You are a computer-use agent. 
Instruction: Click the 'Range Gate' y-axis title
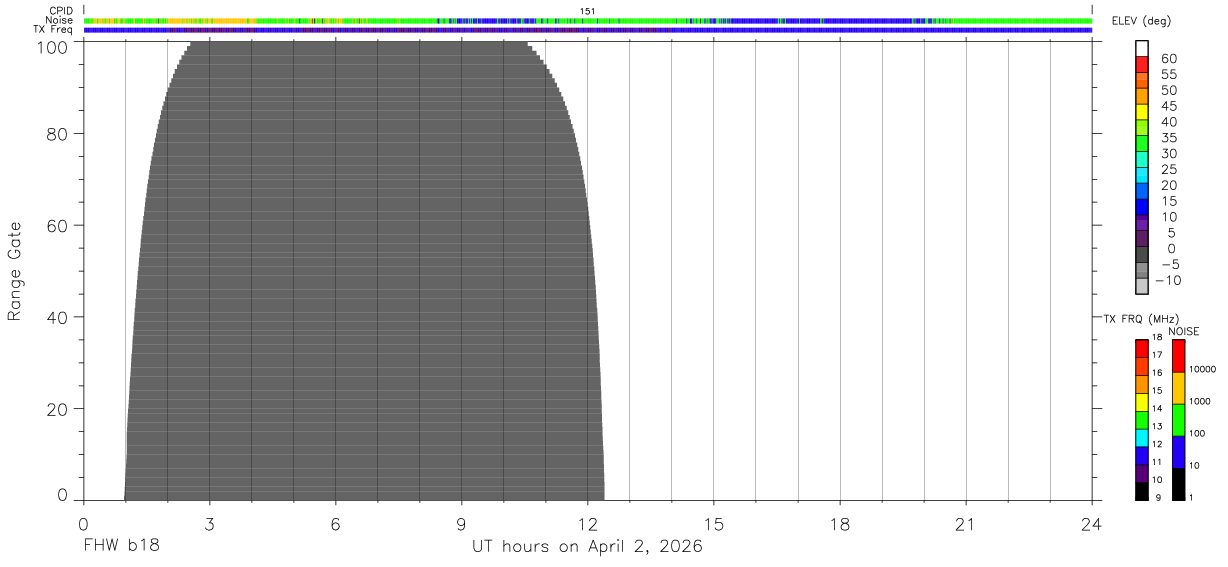pyautogui.click(x=15, y=272)
